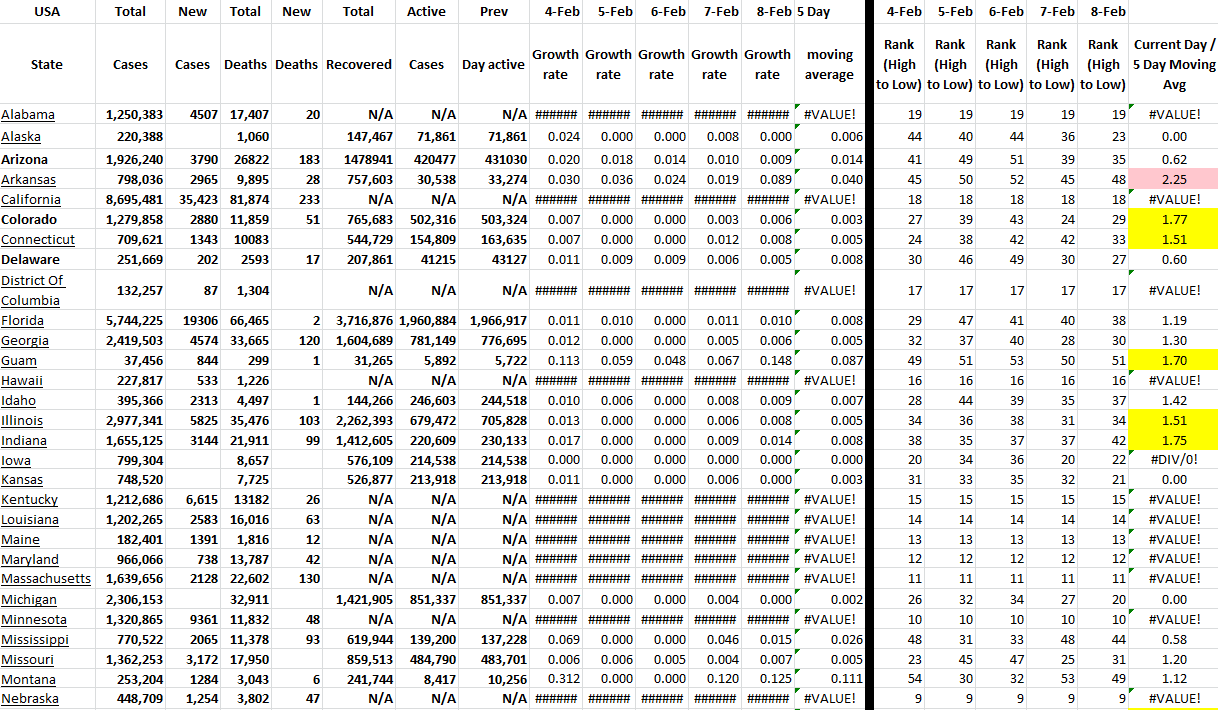1218x710 pixels.
Task: Click the Nebraska link
Action: [30, 699]
